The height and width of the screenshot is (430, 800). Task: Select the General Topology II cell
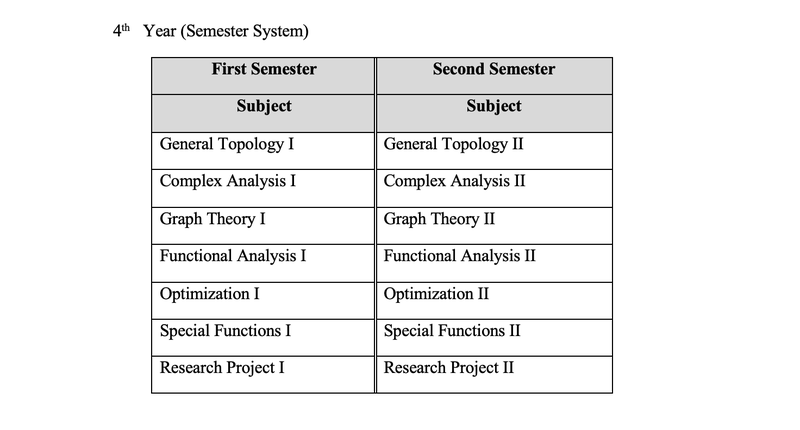point(494,151)
